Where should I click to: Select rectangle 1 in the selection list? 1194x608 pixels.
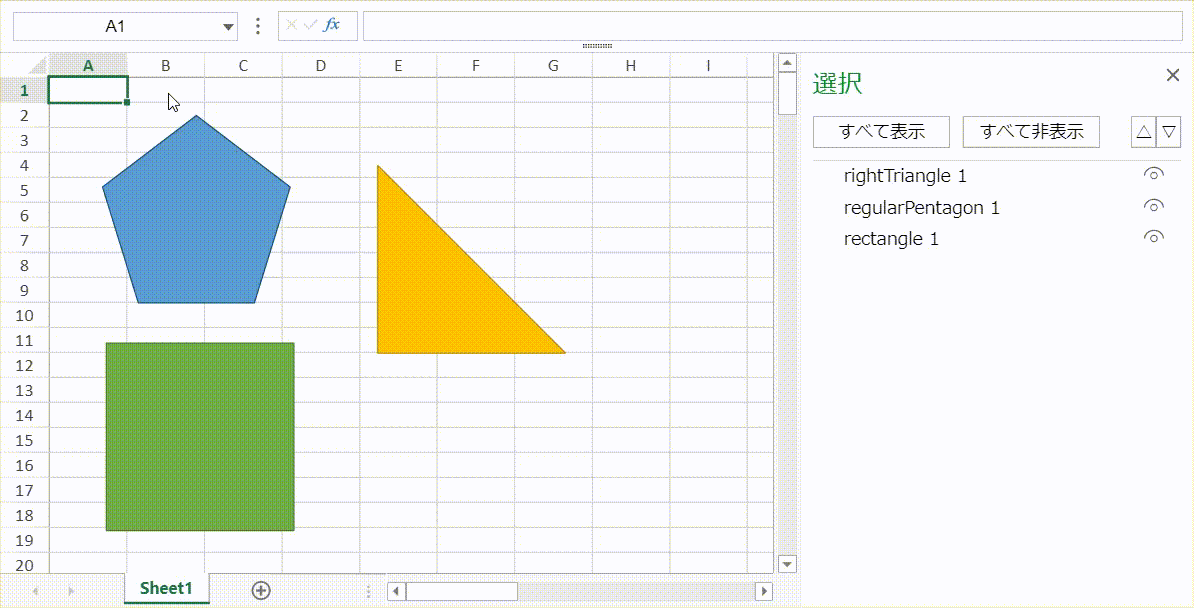[891, 239]
